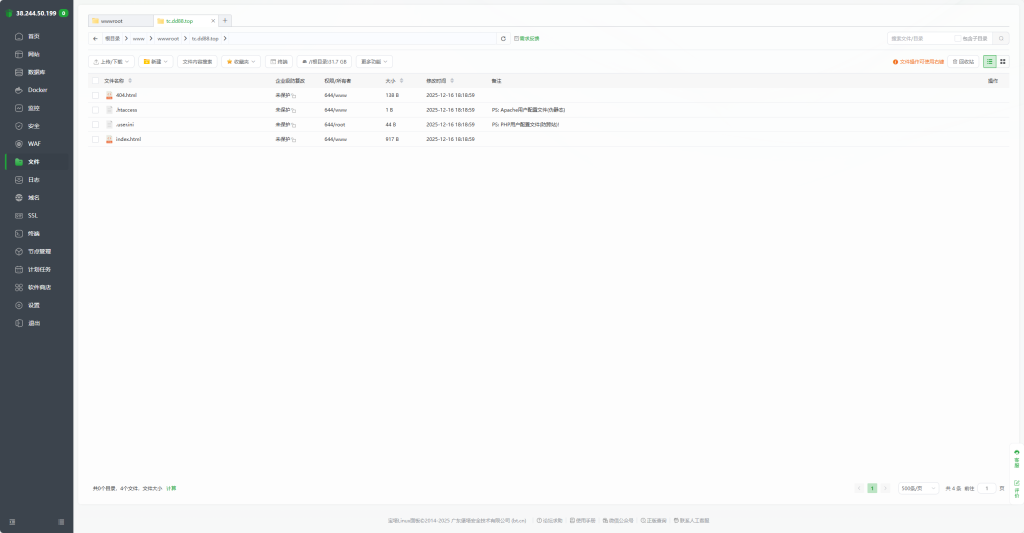
Task: Select page 1 in pagination
Action: [x=872, y=489]
